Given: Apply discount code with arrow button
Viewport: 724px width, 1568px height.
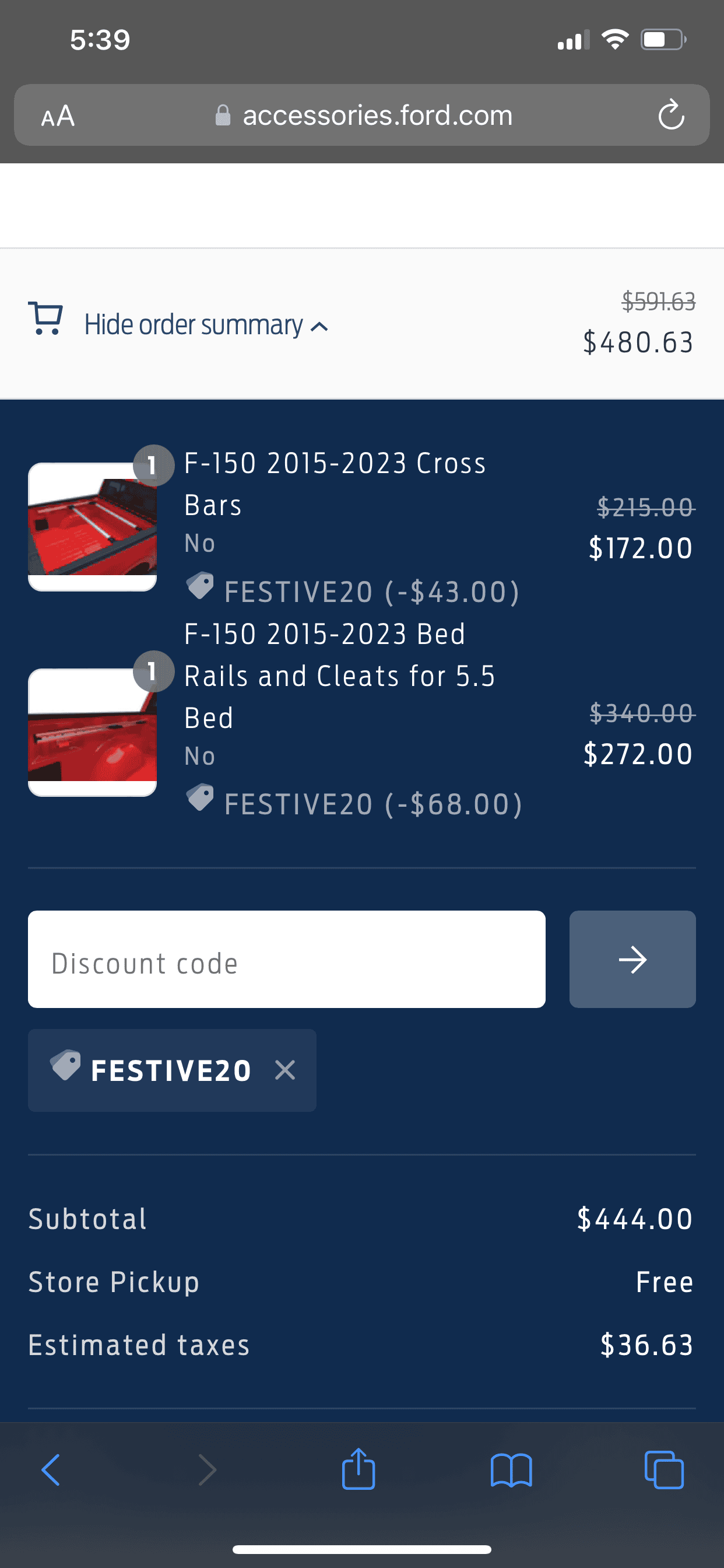Looking at the screenshot, I should pos(632,960).
